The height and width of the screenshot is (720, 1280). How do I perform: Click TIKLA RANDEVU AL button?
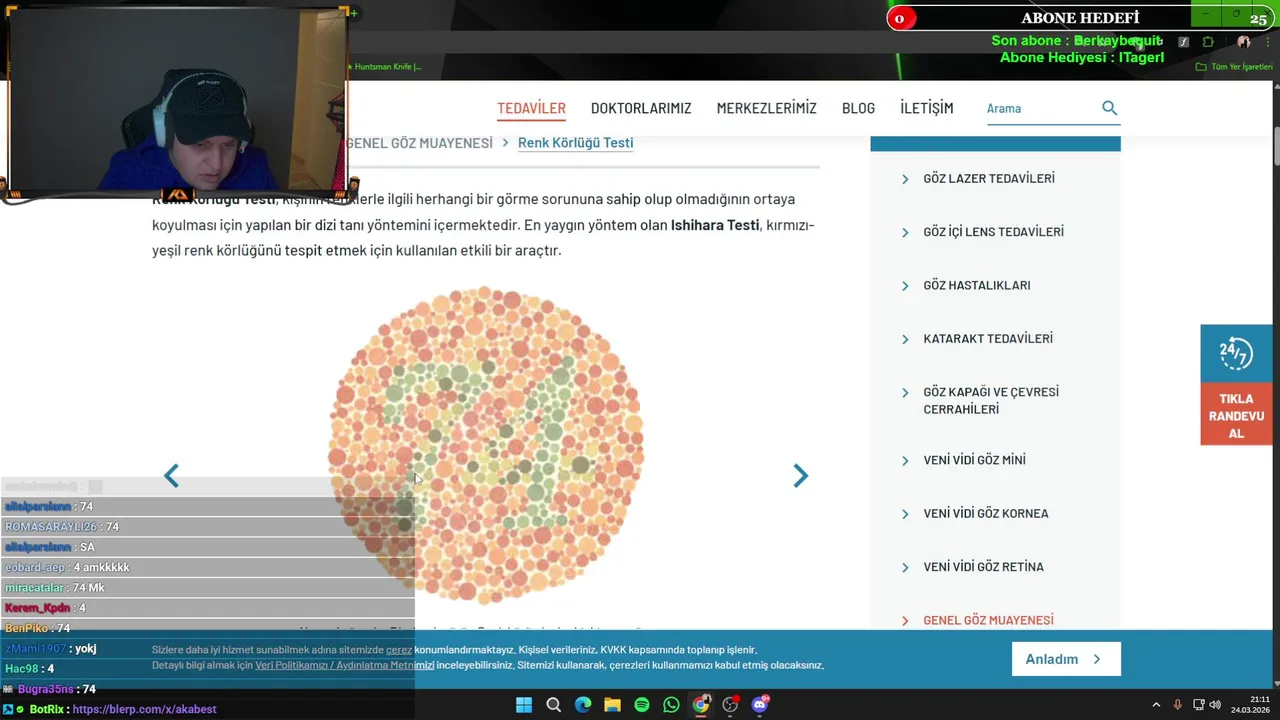click(1236, 416)
